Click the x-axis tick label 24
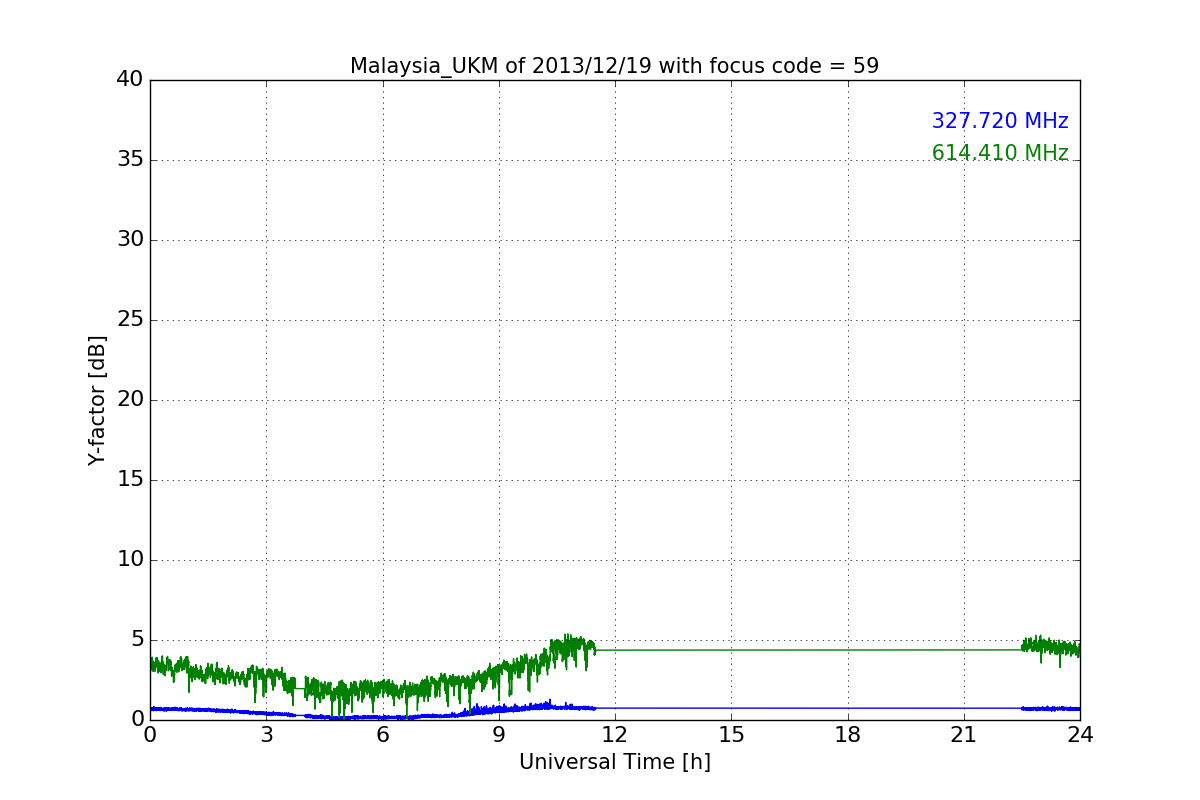 click(x=1080, y=735)
